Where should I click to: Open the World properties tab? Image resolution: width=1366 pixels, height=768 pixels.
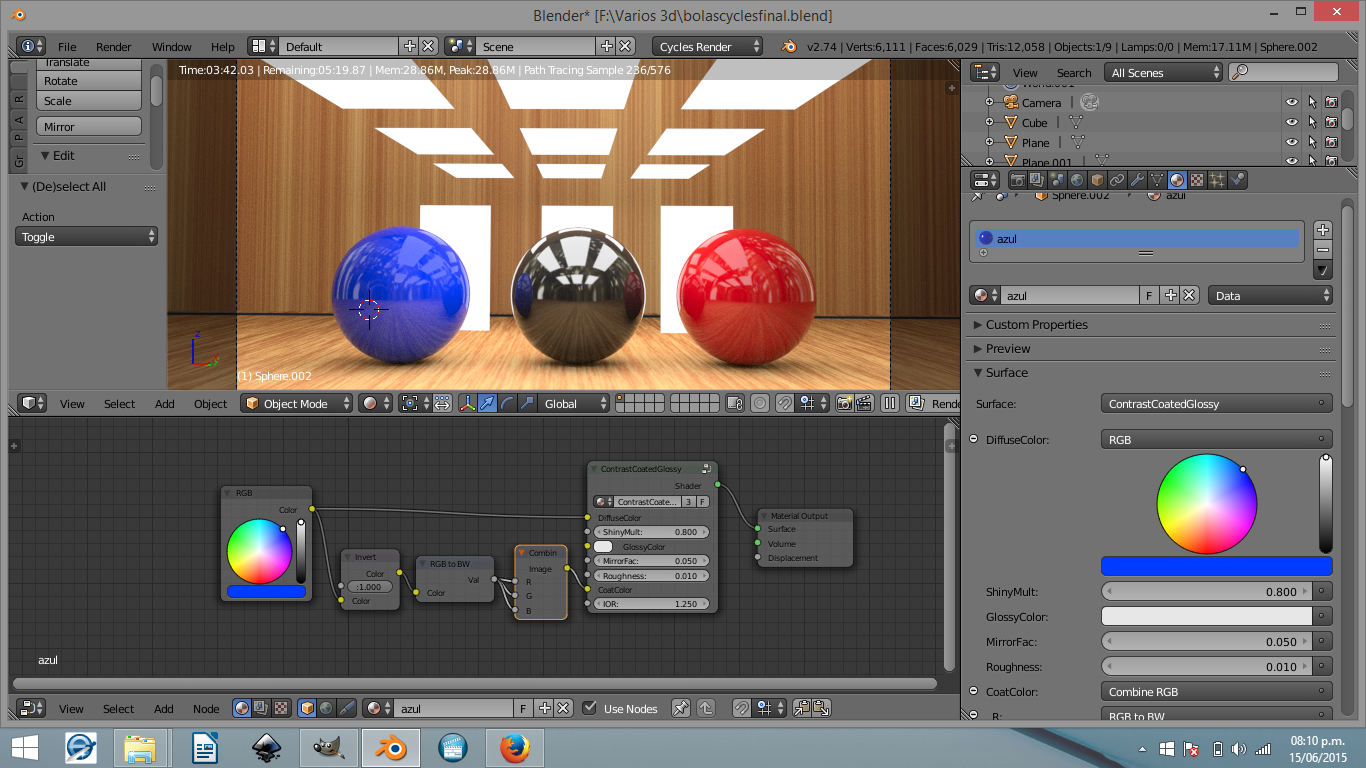pos(1075,179)
